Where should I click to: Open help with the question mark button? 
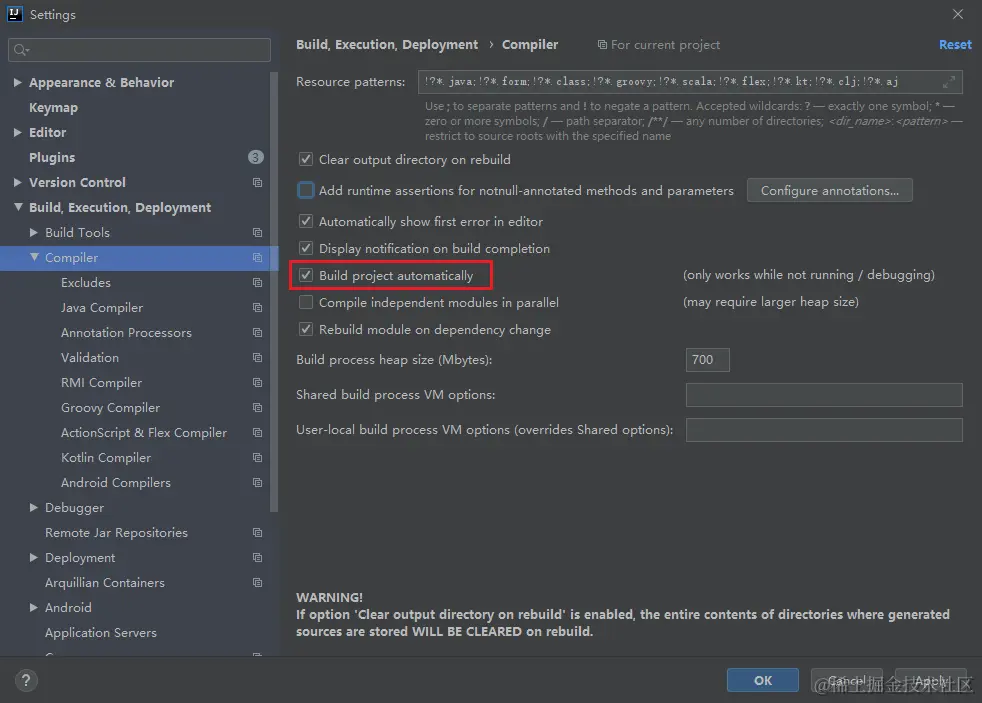pos(26,680)
